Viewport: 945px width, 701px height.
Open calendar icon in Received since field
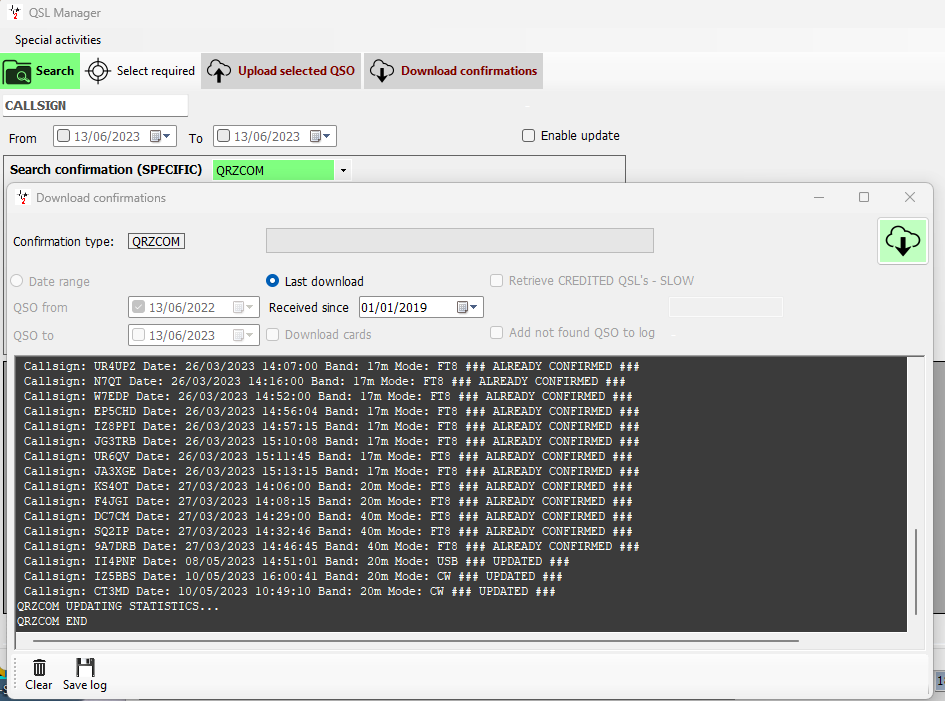[x=462, y=307]
